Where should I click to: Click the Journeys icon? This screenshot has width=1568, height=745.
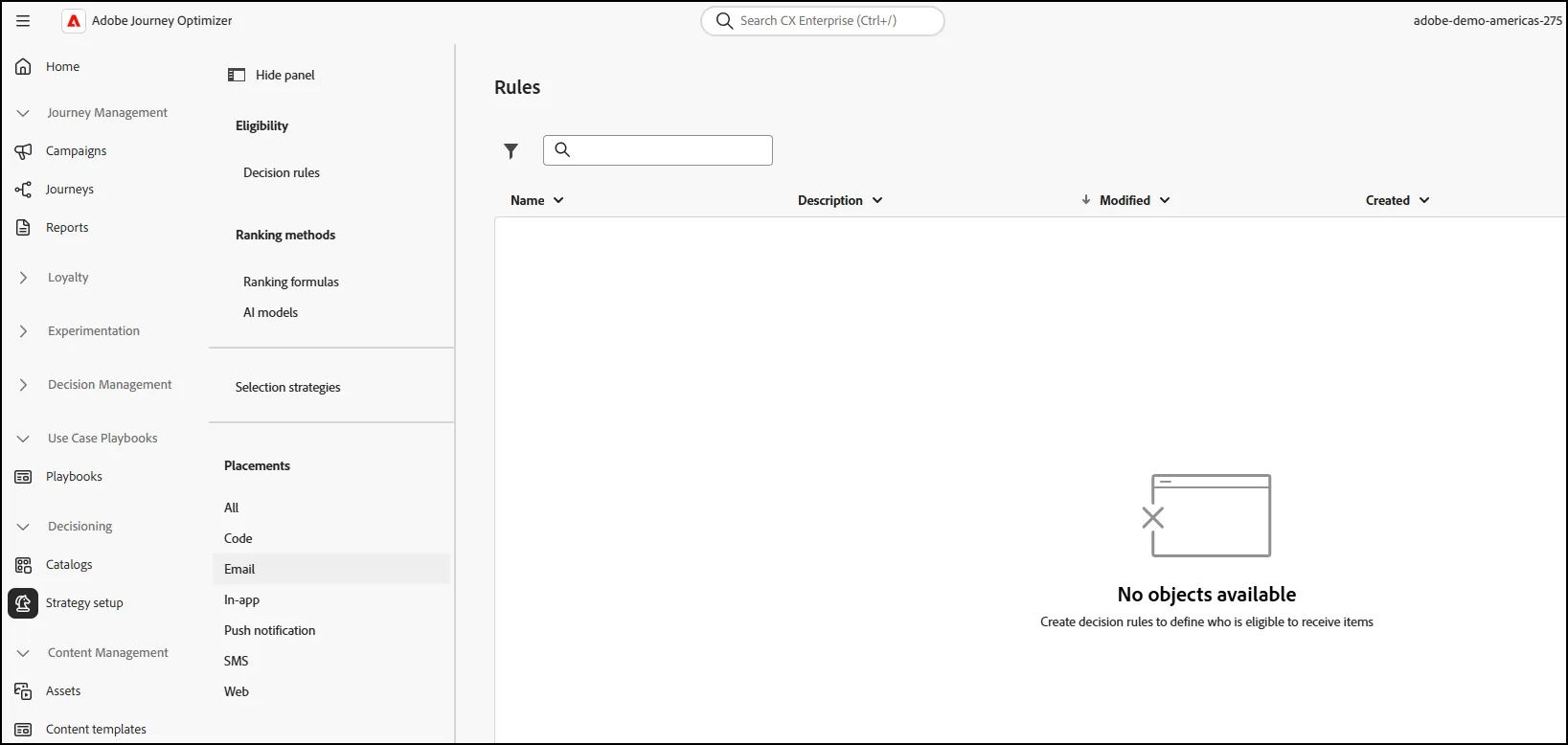[23, 189]
